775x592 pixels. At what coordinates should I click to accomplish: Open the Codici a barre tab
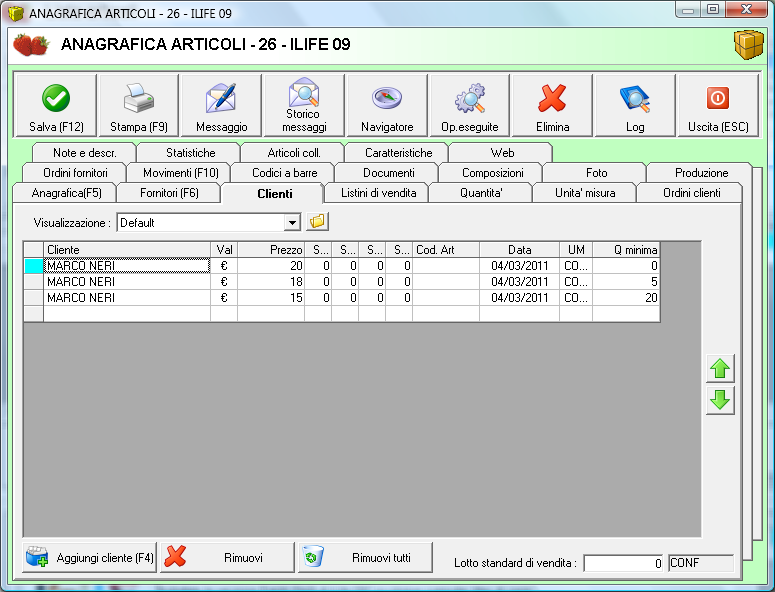tap(284, 173)
